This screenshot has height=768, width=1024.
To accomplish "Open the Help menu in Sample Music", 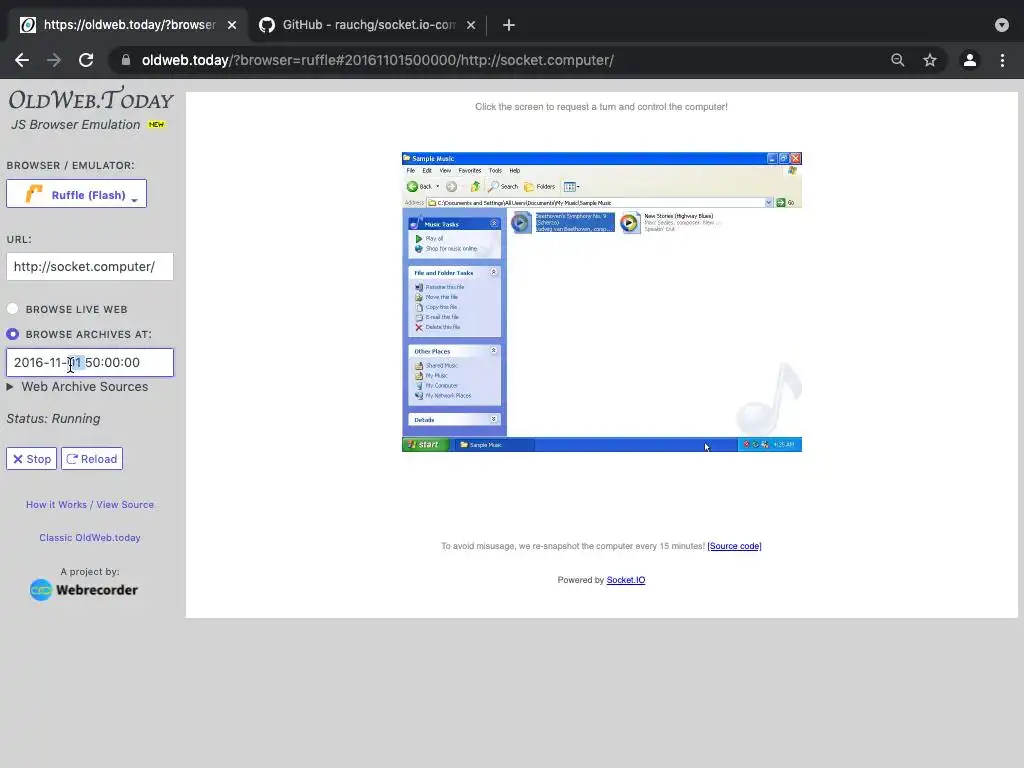I will click(x=515, y=170).
